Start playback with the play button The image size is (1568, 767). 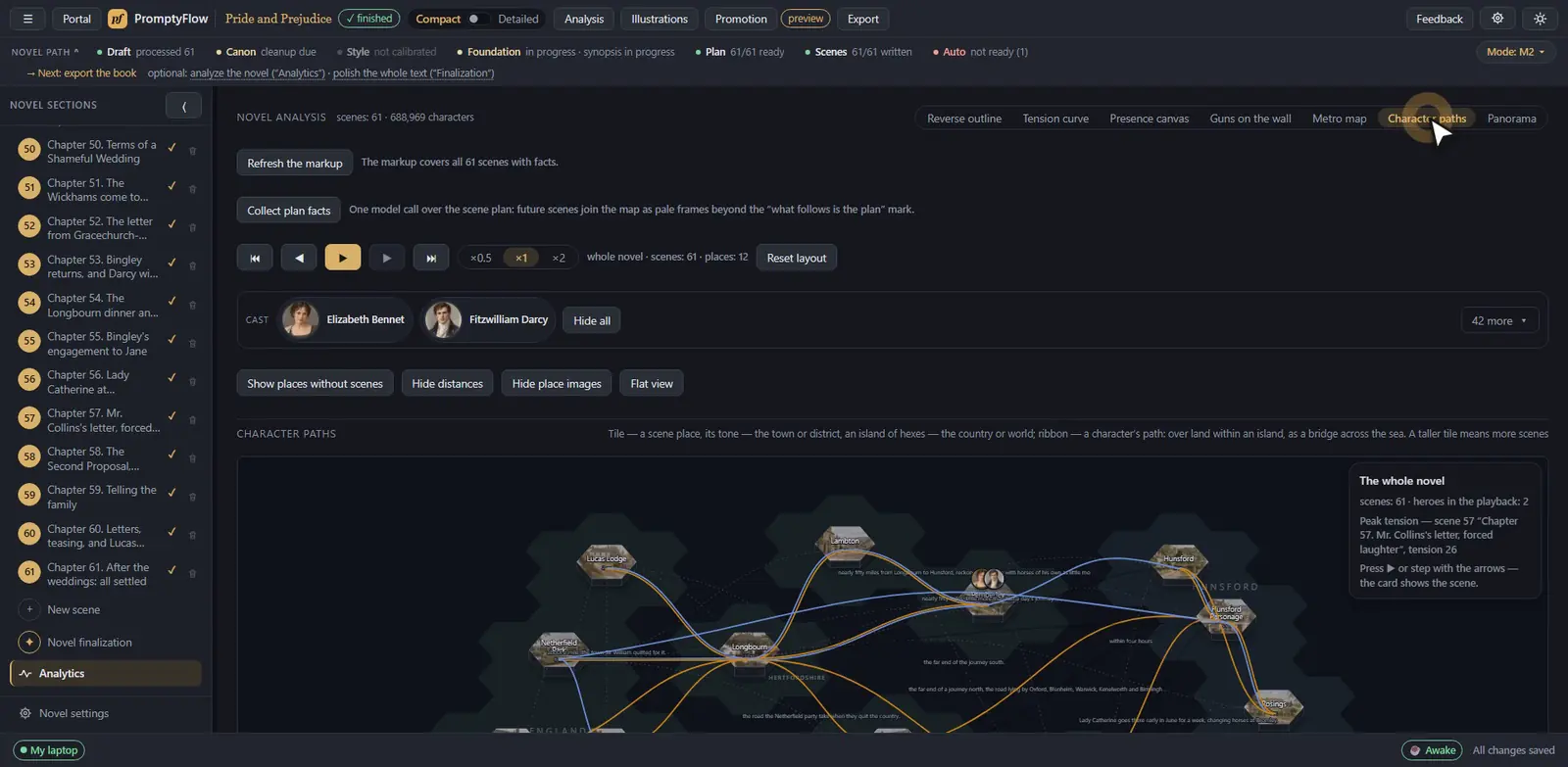tap(343, 258)
